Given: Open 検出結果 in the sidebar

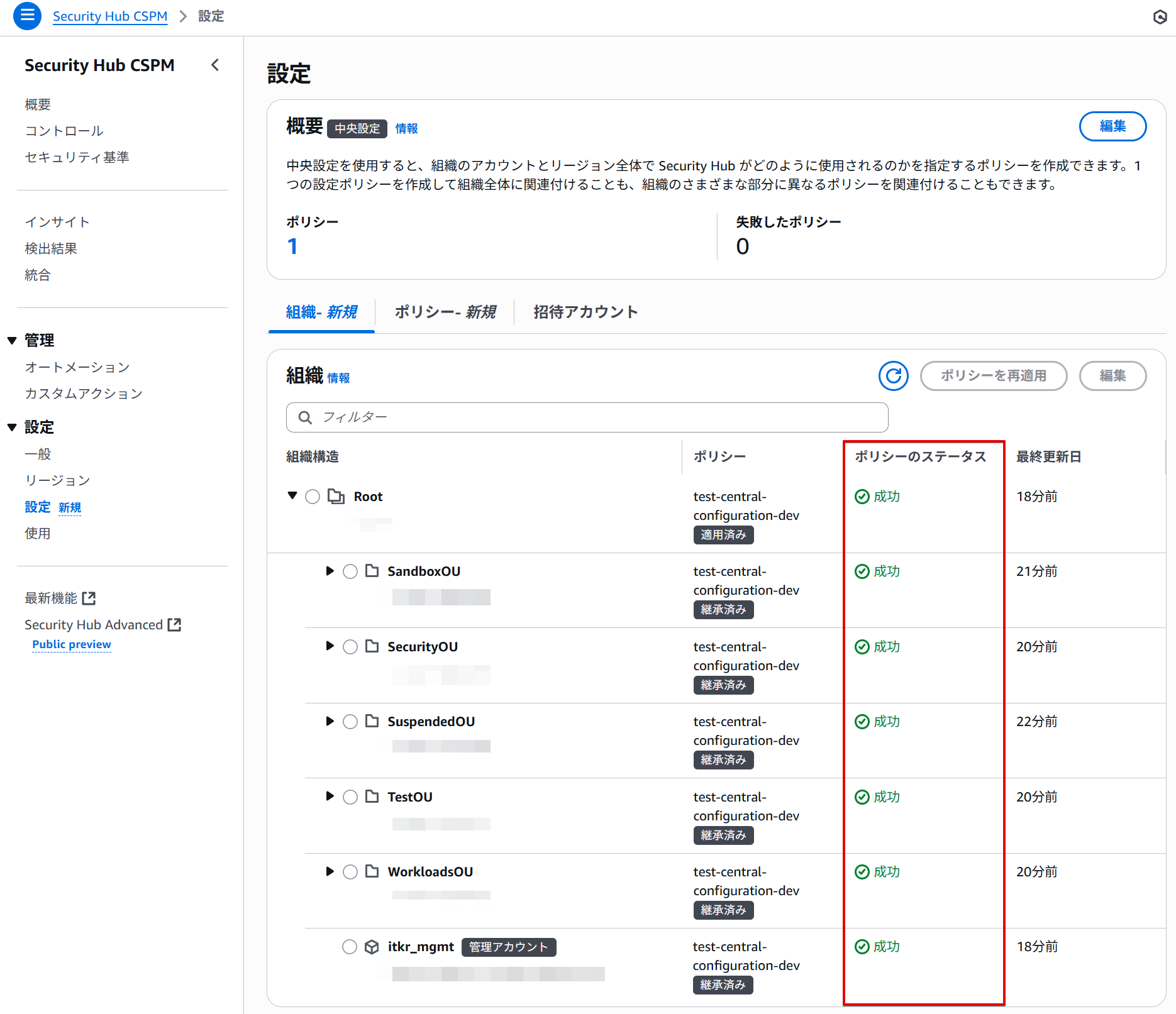Looking at the screenshot, I should (51, 248).
